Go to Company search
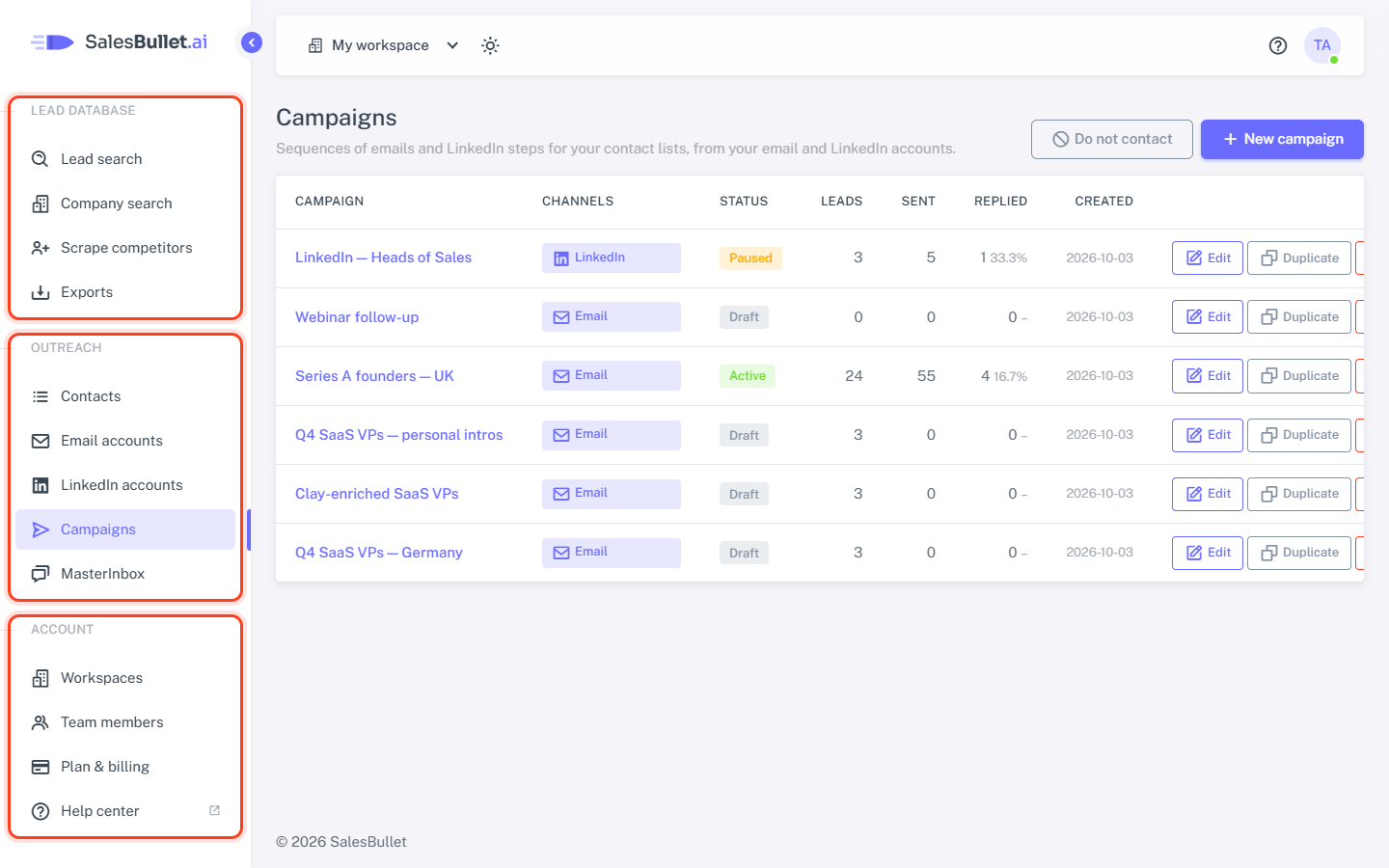Image resolution: width=1389 pixels, height=868 pixels. pos(125,203)
